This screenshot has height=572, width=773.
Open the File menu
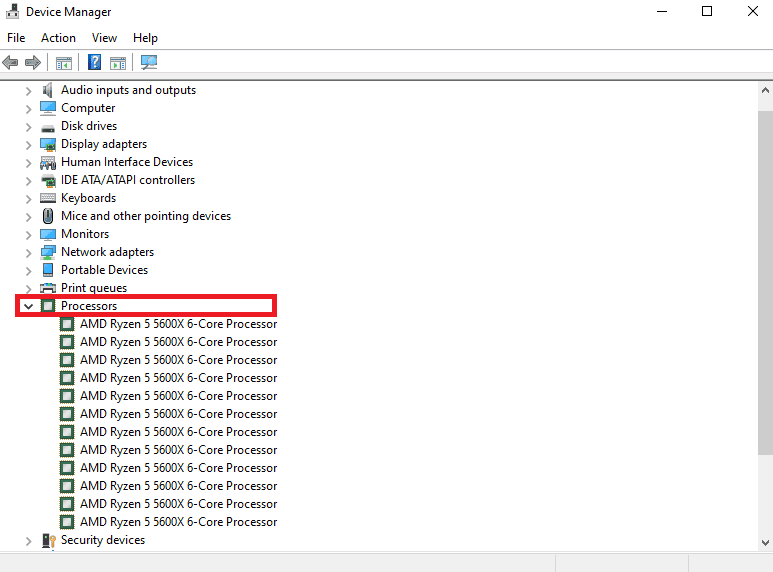pos(16,38)
